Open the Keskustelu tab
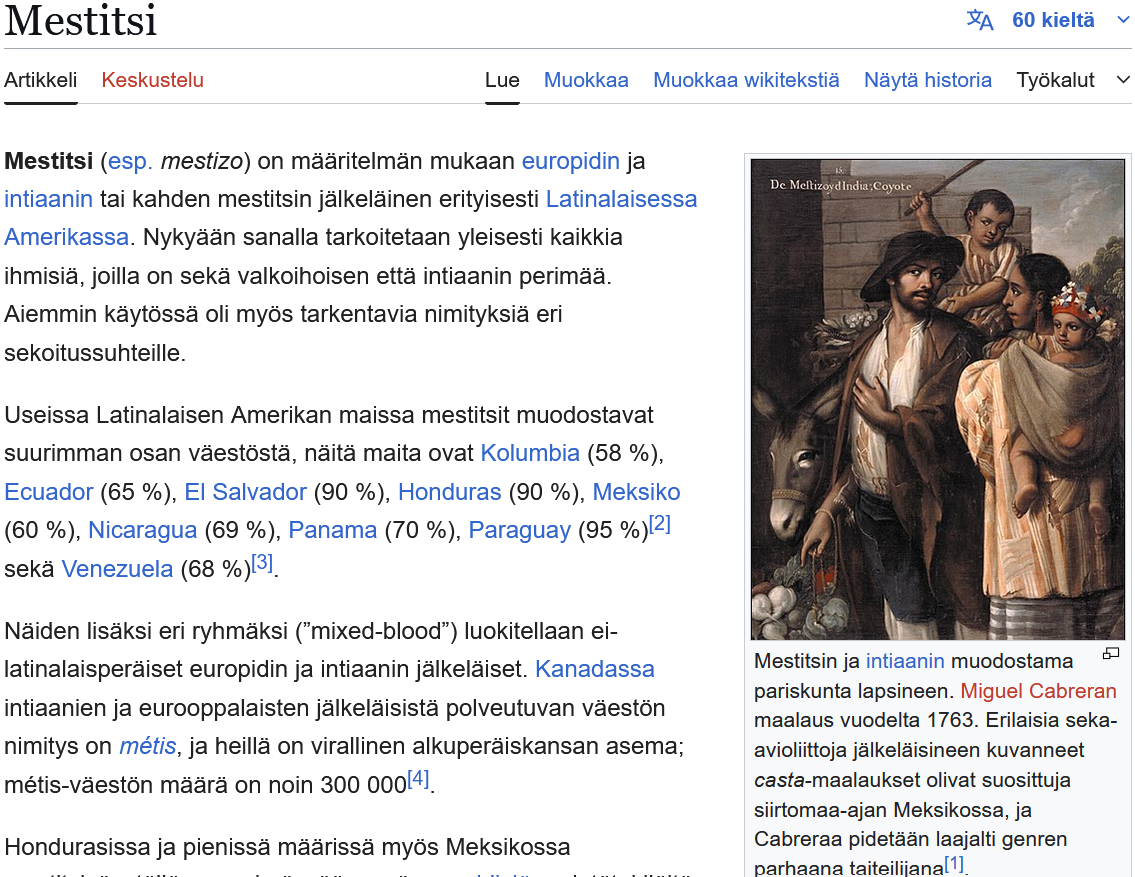 point(153,80)
